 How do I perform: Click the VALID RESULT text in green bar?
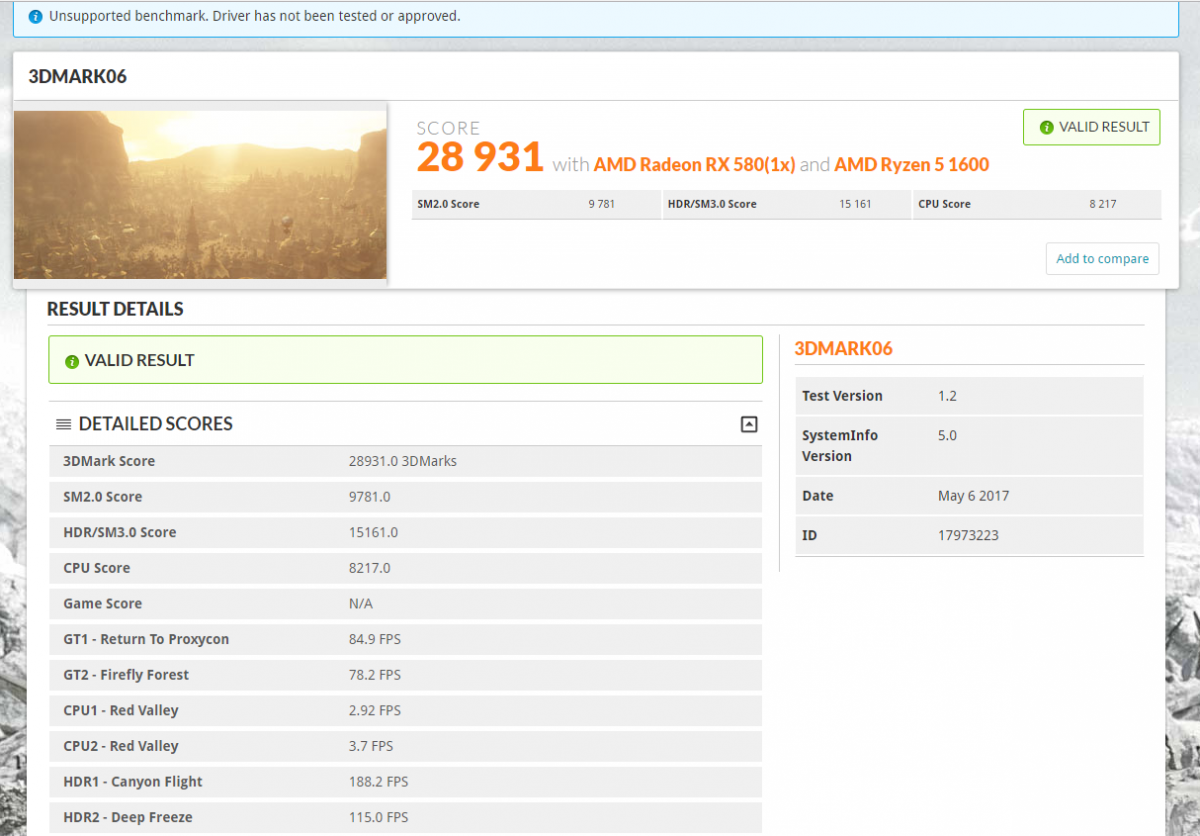(139, 361)
